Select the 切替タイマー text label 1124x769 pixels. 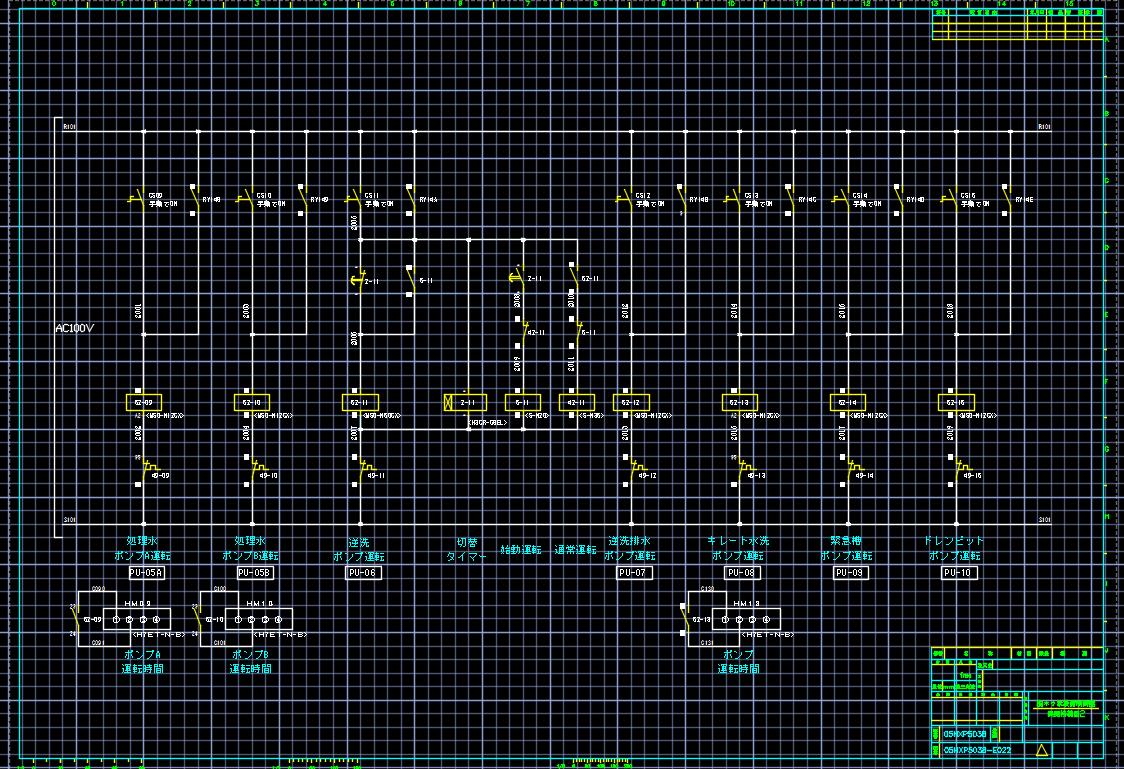point(465,549)
